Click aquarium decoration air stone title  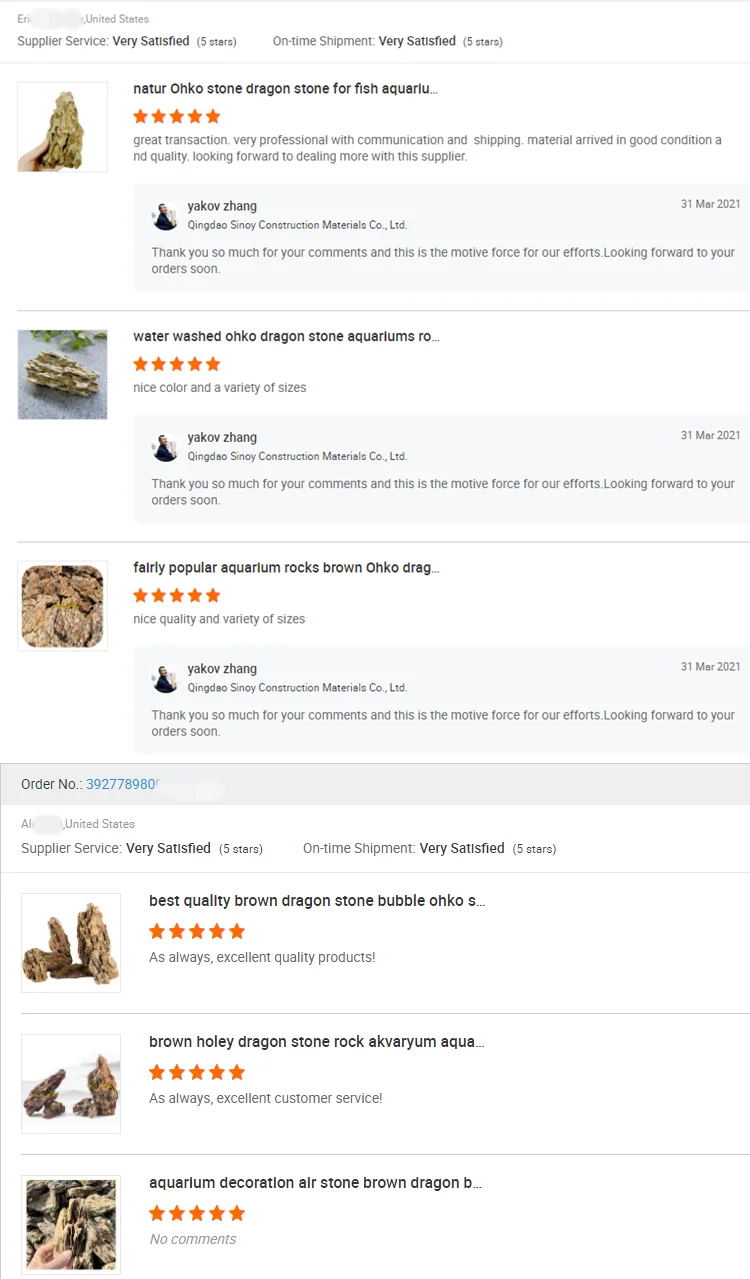[x=315, y=1183]
